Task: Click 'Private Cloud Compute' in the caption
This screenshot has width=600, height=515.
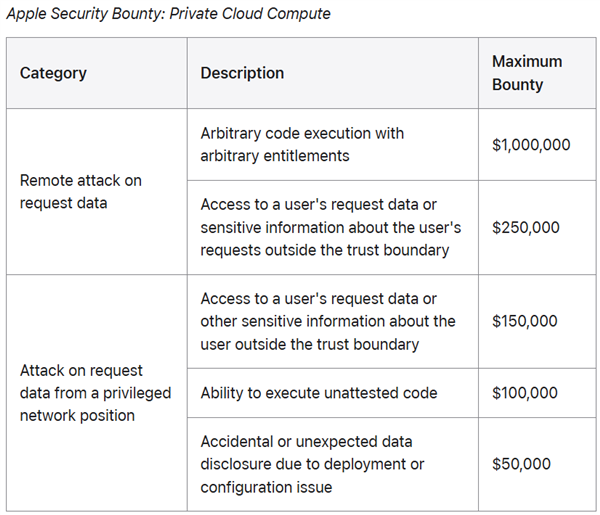Action: (x=255, y=14)
